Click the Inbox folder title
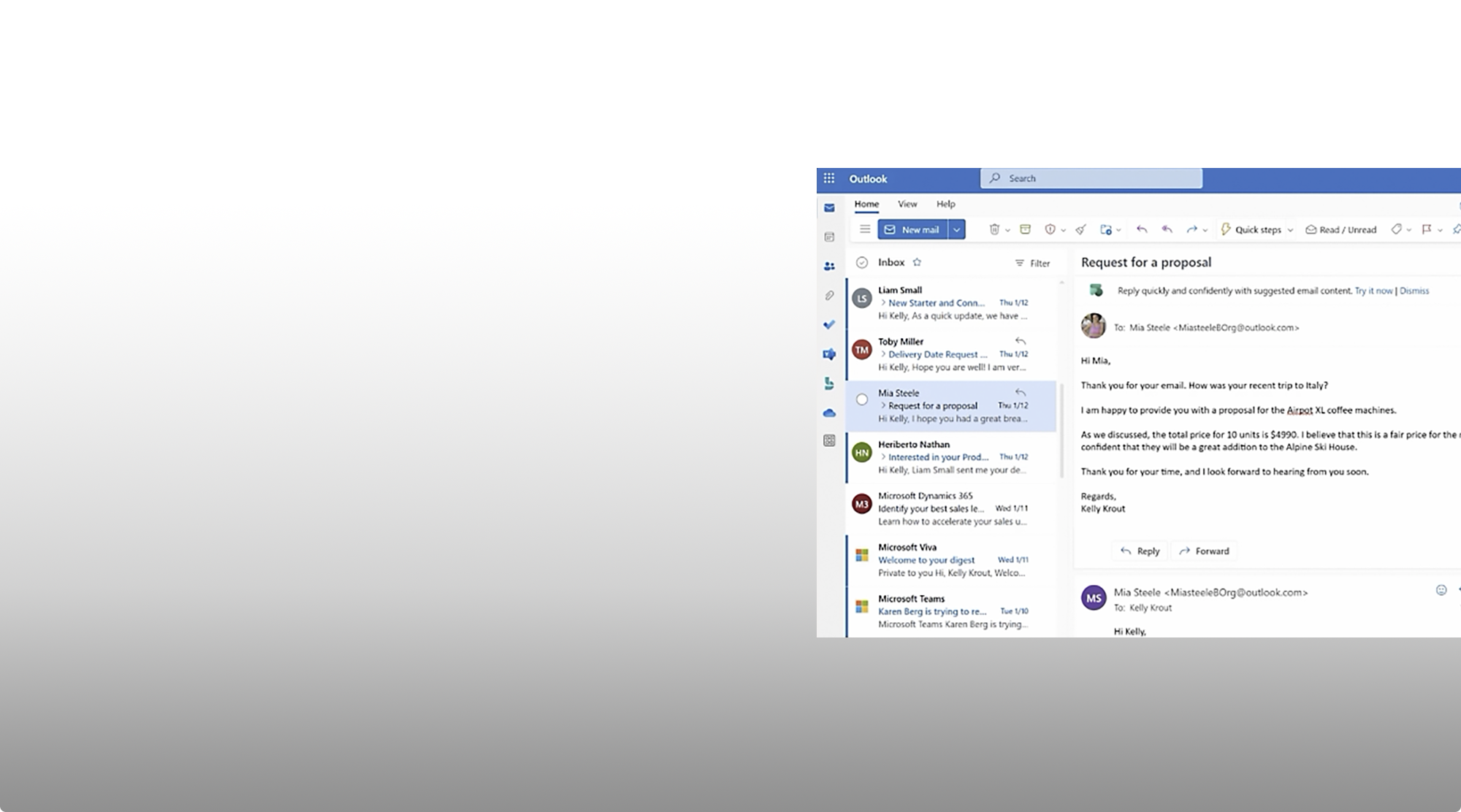Viewport: 1461px width, 812px height. pos(891,262)
